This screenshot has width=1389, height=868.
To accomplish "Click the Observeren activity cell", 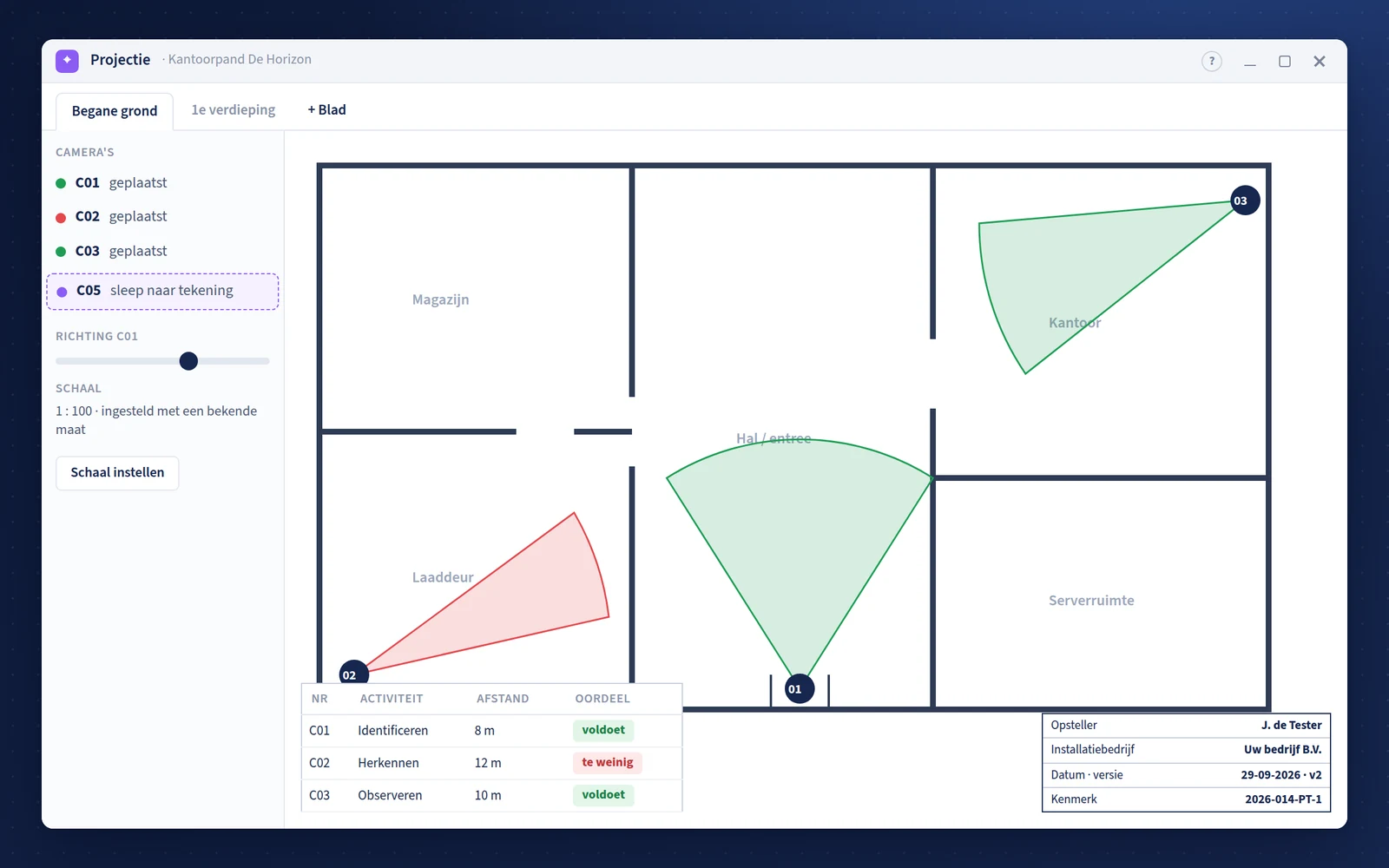I will pos(390,795).
